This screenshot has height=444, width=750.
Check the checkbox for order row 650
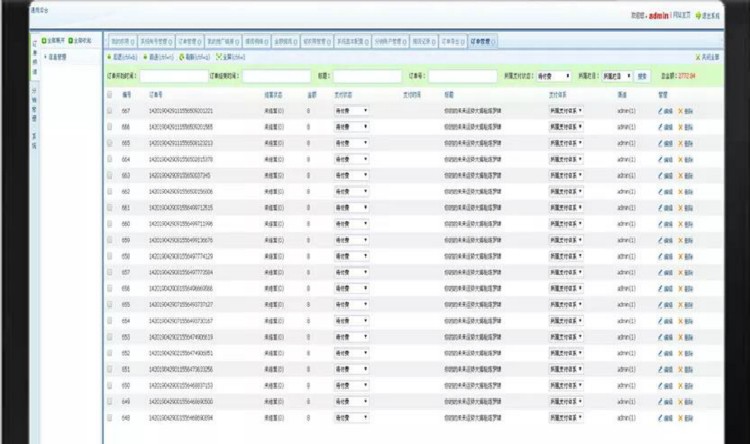click(110, 385)
